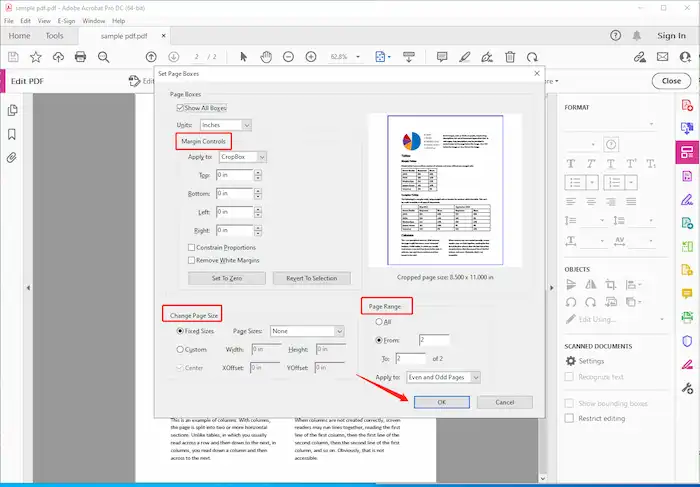The height and width of the screenshot is (487, 700).
Task: Rotate page with the rotate icon
Action: 532,57
